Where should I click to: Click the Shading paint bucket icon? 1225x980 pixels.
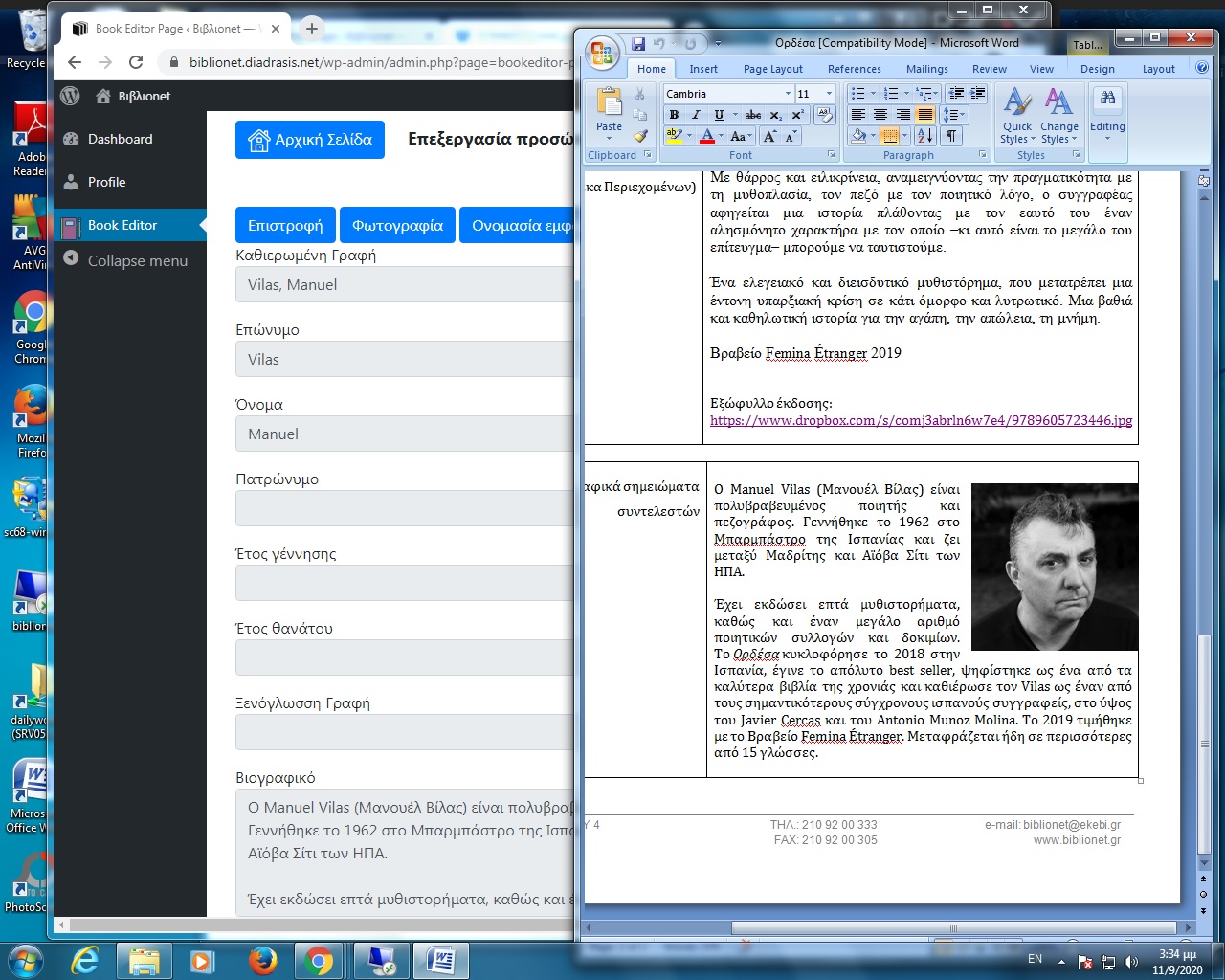pos(858,136)
